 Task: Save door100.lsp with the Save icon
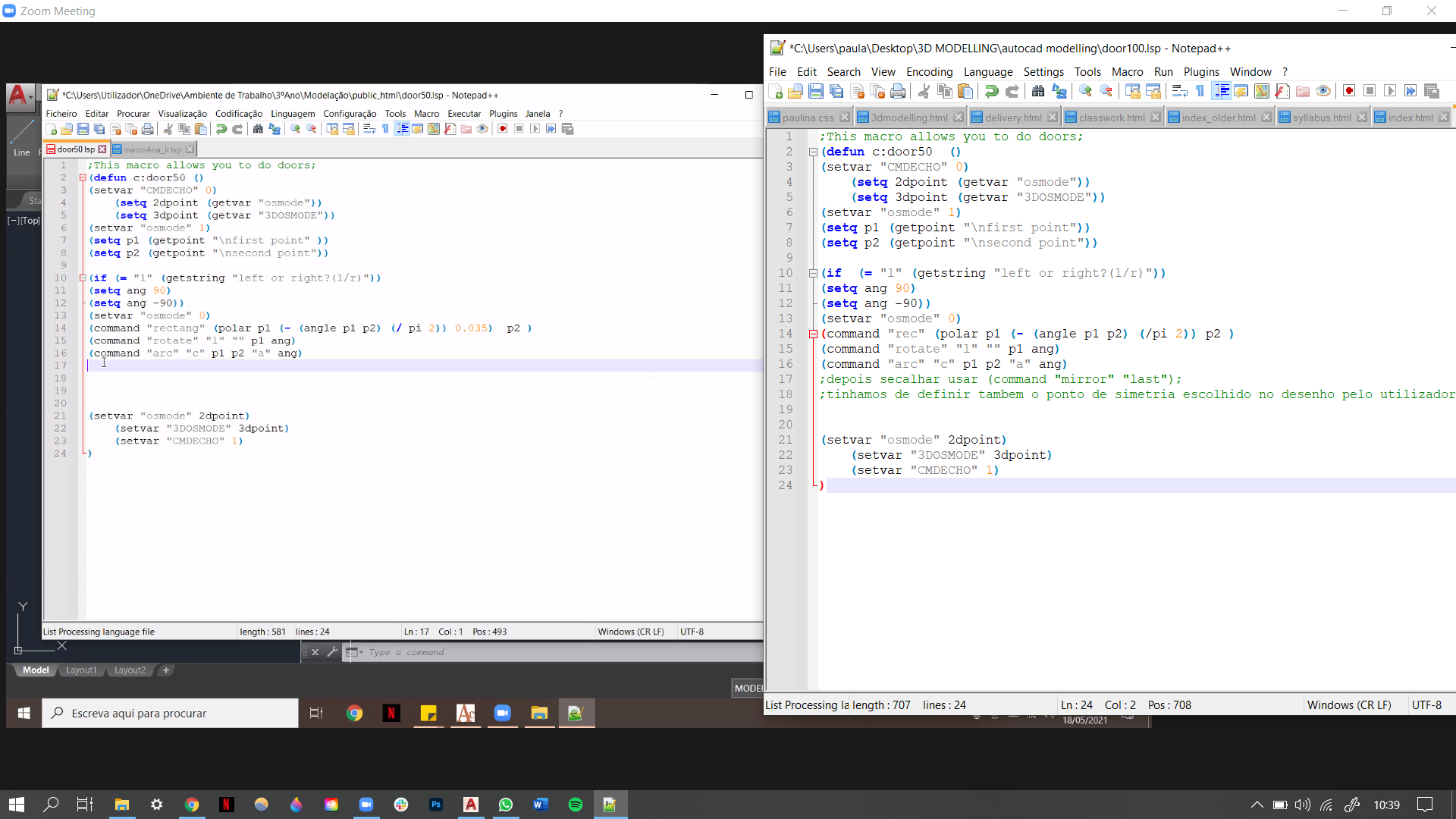coord(816,92)
